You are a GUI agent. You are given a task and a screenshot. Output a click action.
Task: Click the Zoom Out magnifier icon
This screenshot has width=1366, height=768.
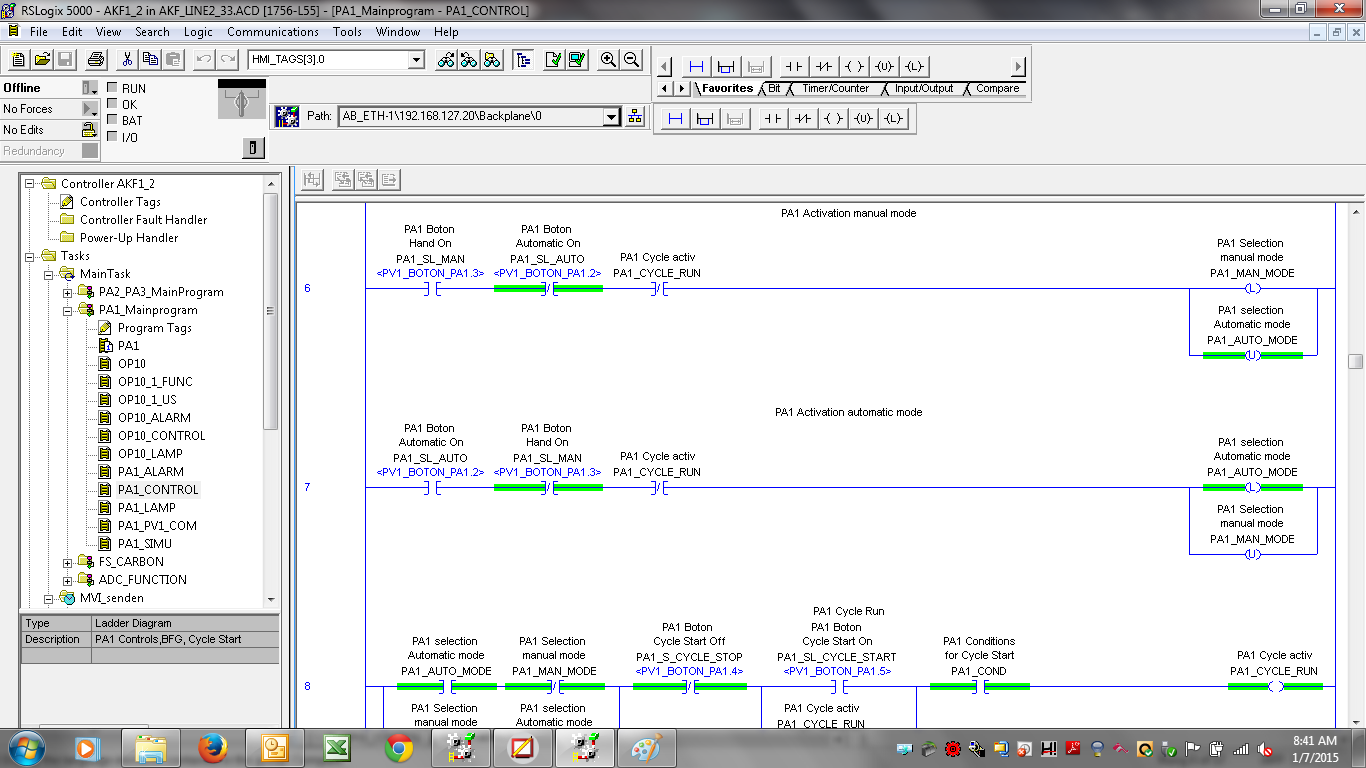tap(632, 60)
